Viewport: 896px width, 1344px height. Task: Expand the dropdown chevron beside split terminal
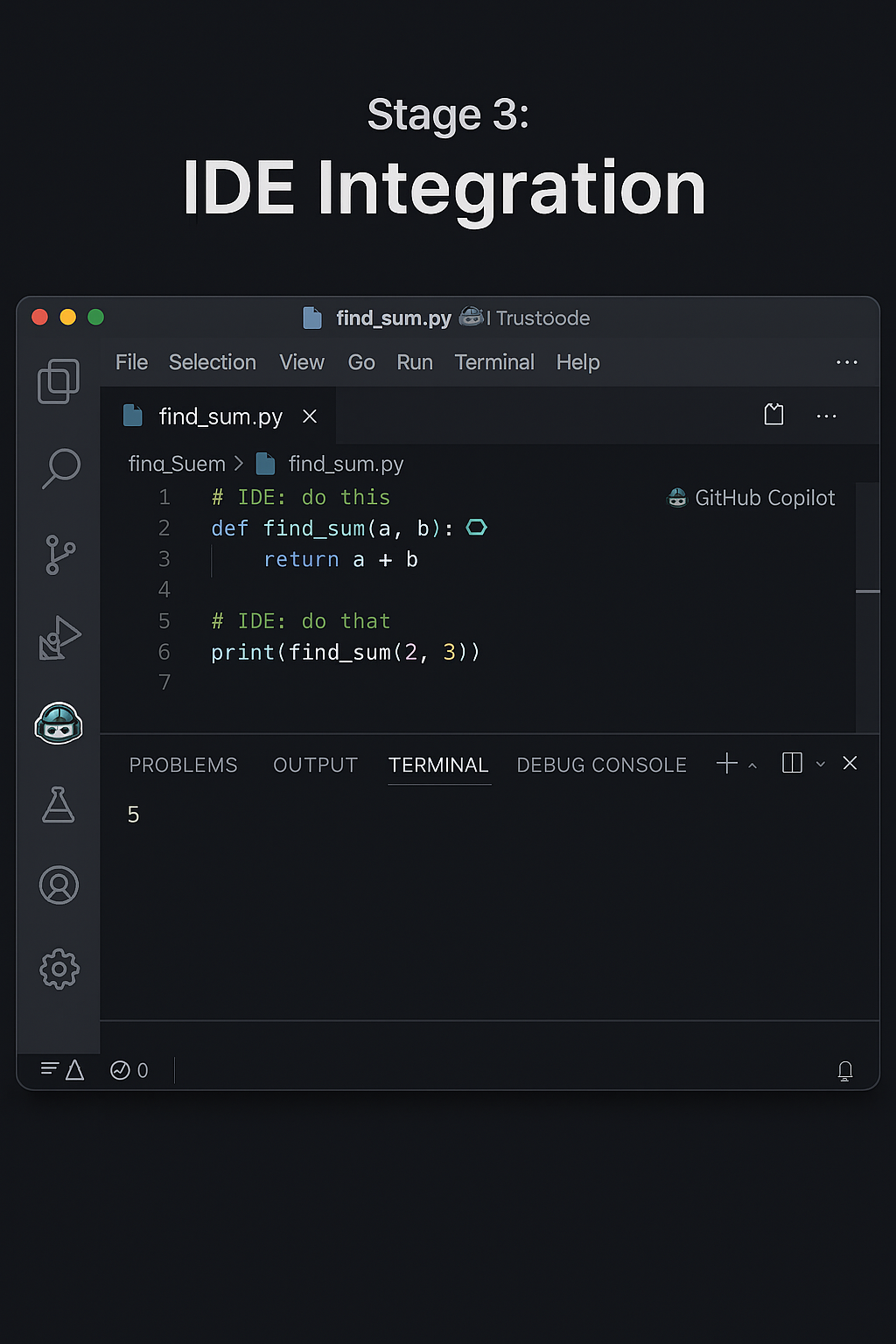point(820,765)
